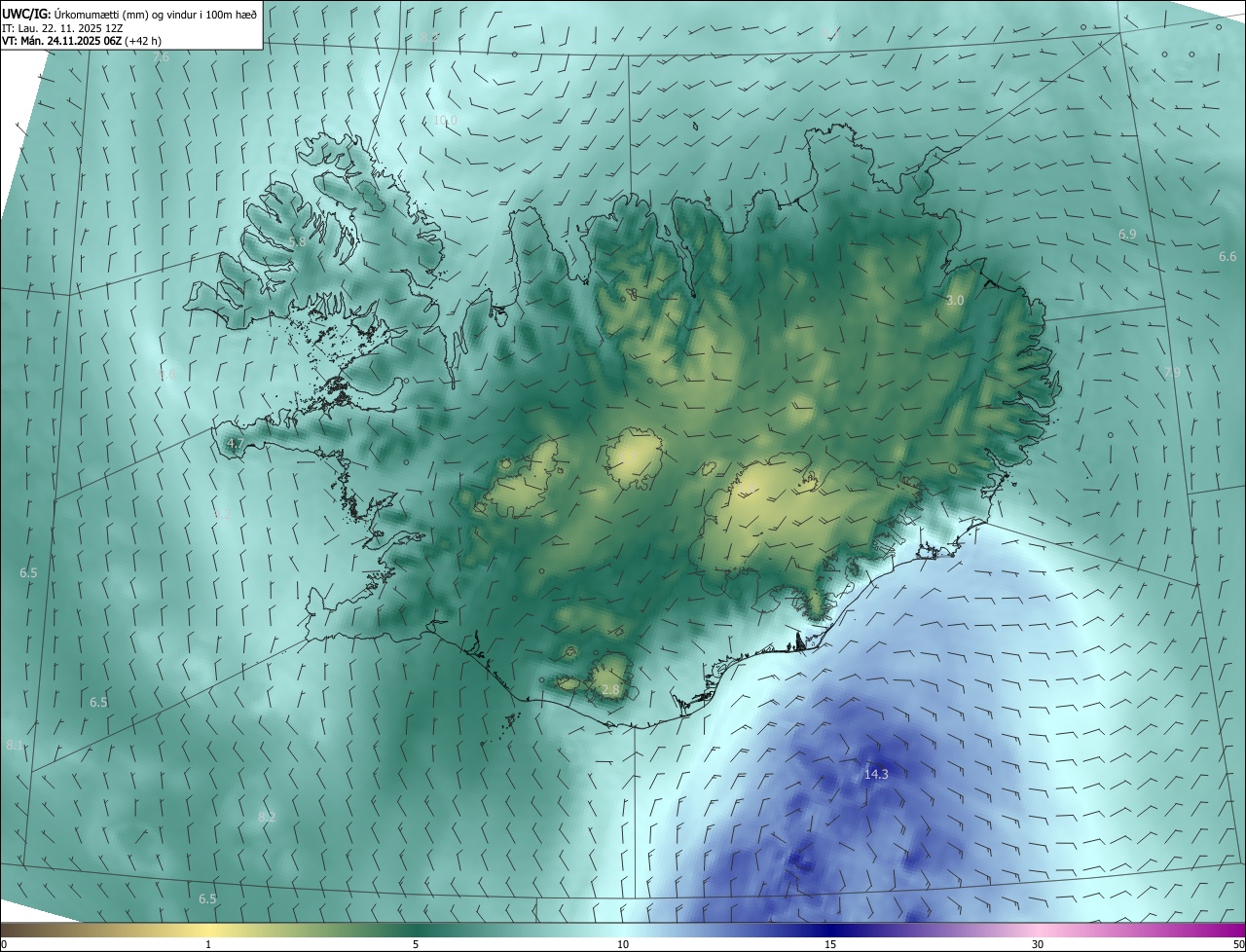Click the map title "Úrkomumætti (mm) og vindur í 100m hæð"
The width and height of the screenshot is (1246, 952).
coord(155,13)
